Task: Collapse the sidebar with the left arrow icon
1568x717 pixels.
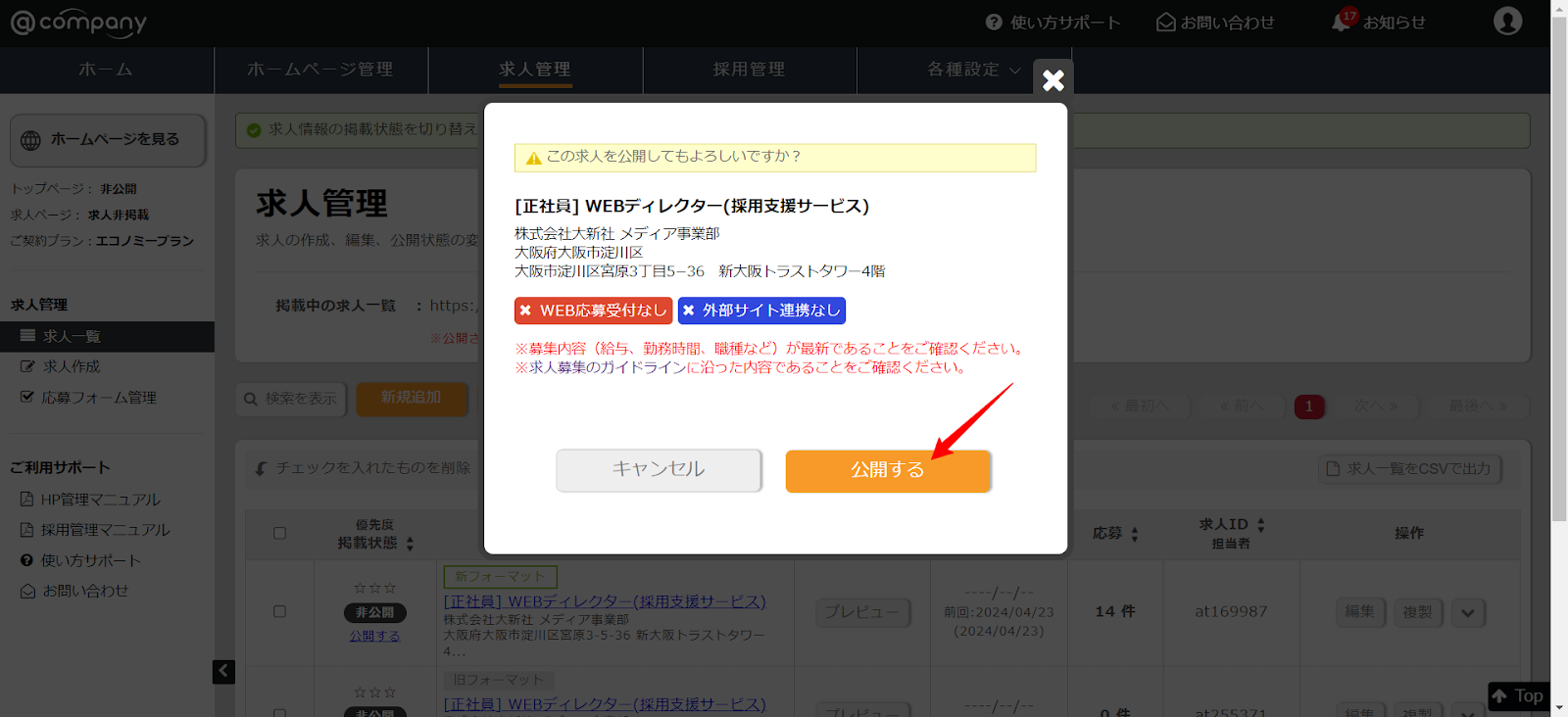Action: (223, 671)
